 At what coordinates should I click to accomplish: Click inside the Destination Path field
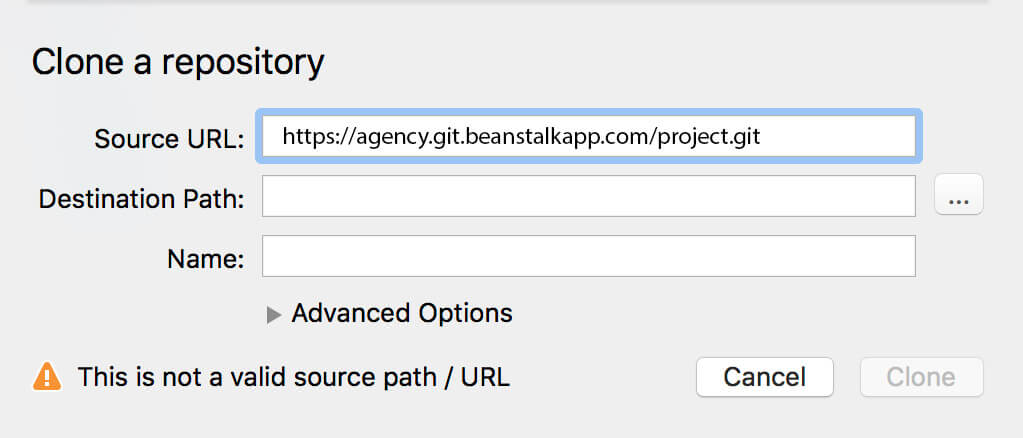coord(588,196)
